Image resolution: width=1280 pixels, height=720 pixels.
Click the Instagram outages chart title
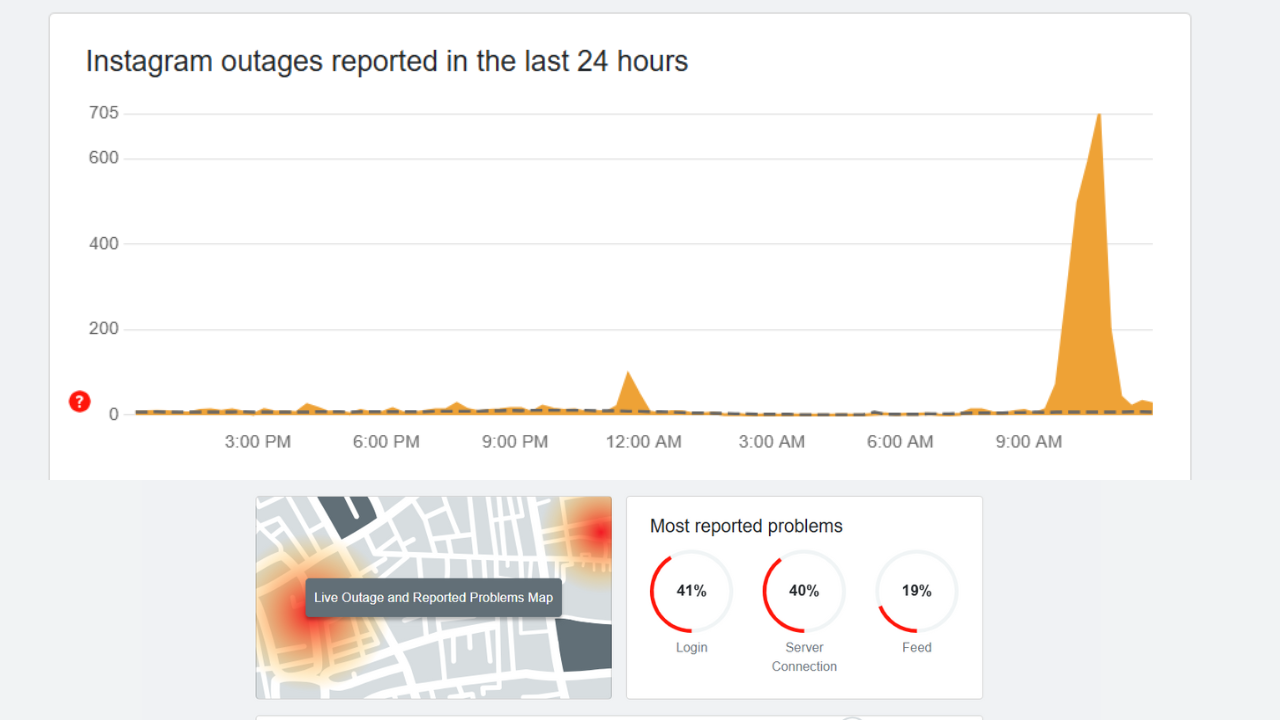387,61
